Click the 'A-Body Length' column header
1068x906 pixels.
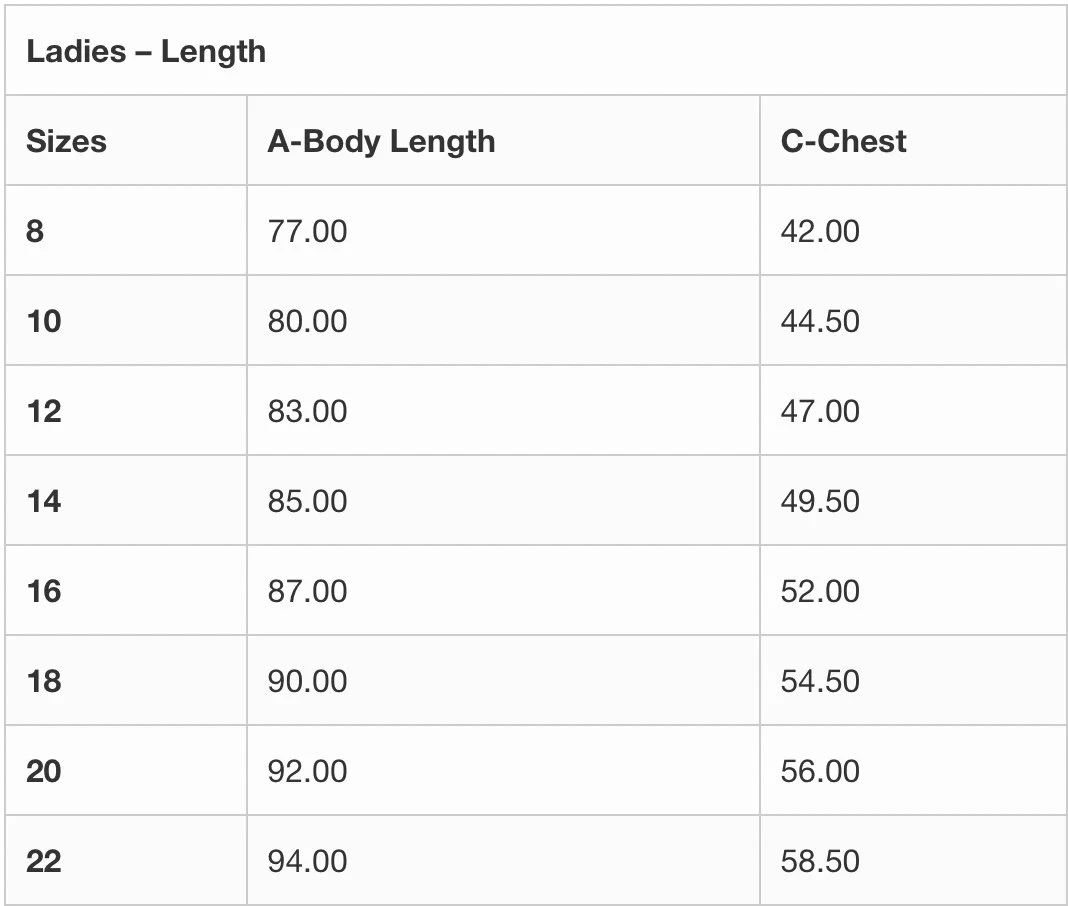pyautogui.click(x=381, y=141)
